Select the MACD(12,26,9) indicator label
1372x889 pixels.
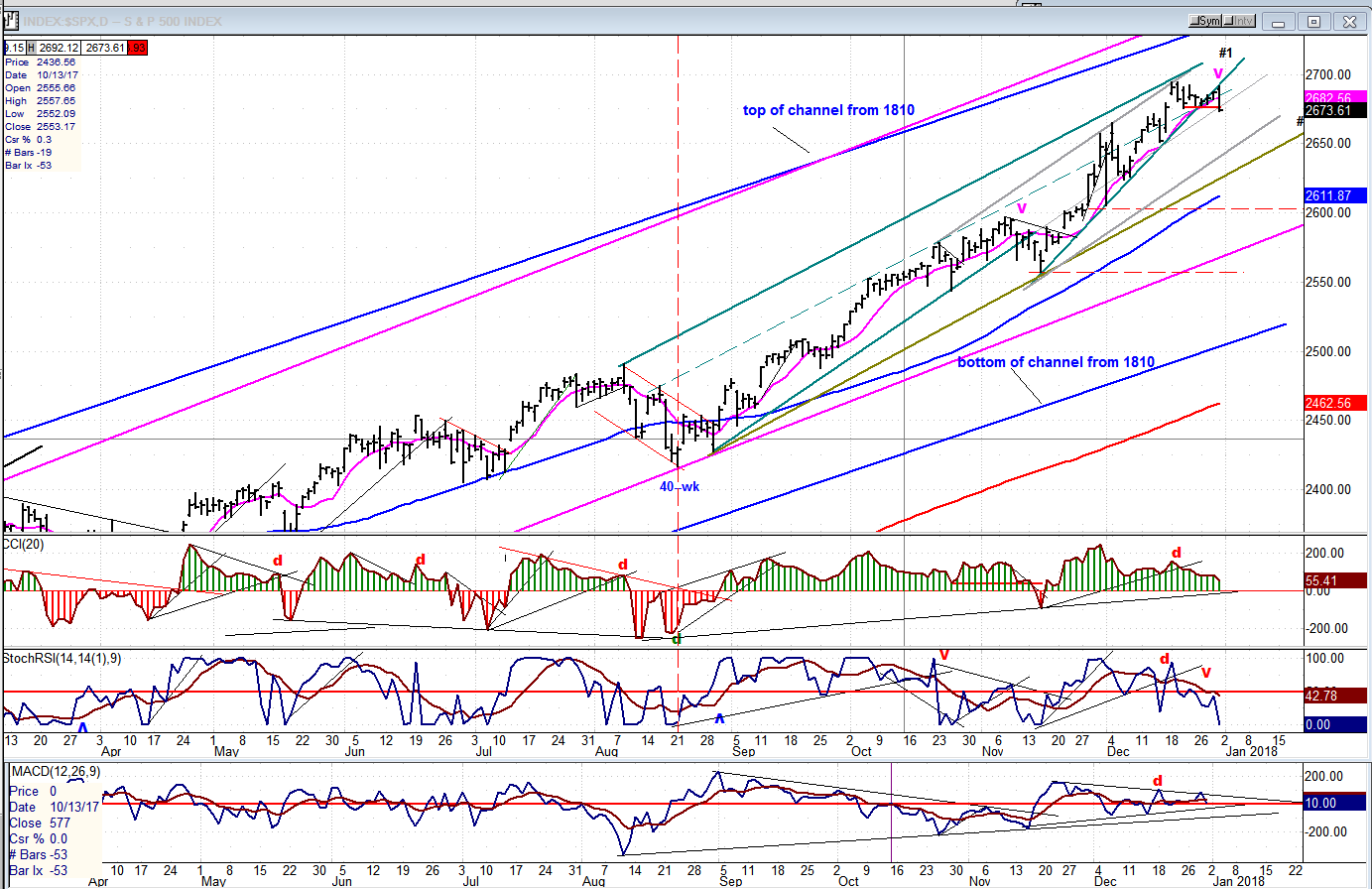58,771
